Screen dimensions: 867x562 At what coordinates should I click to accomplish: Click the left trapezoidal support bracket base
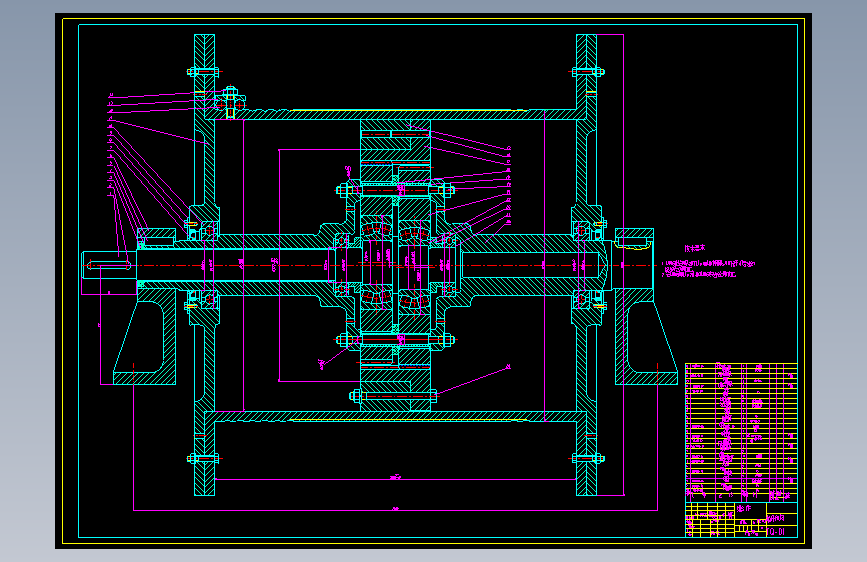click(x=144, y=378)
